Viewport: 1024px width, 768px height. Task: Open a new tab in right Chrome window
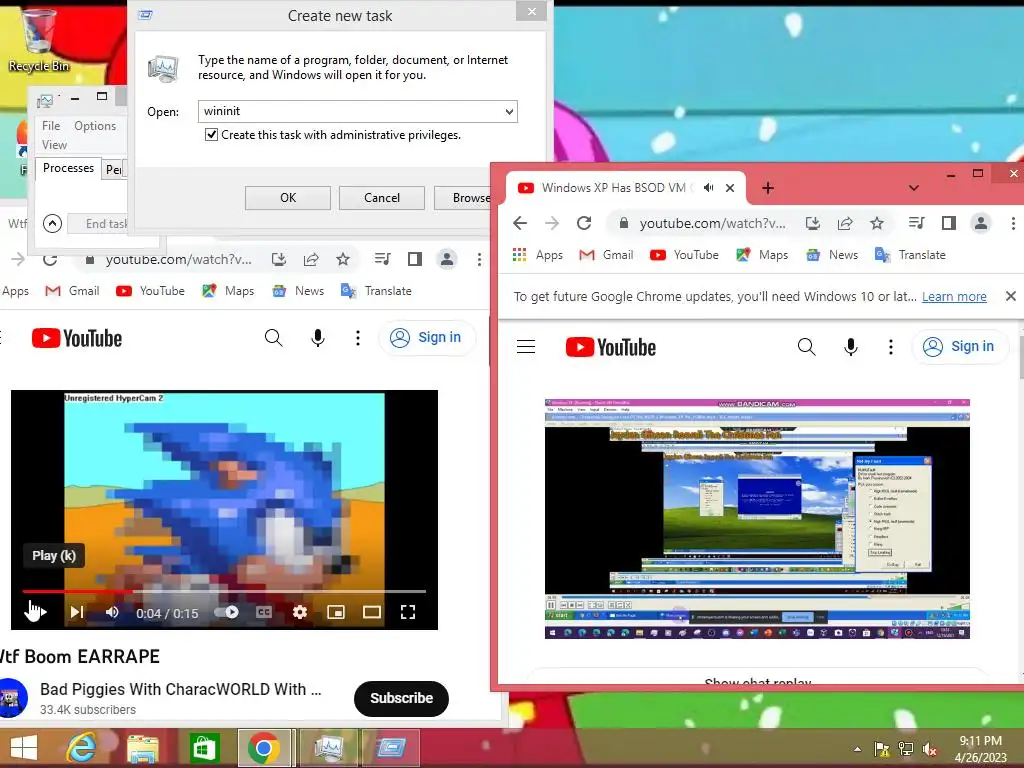click(768, 188)
